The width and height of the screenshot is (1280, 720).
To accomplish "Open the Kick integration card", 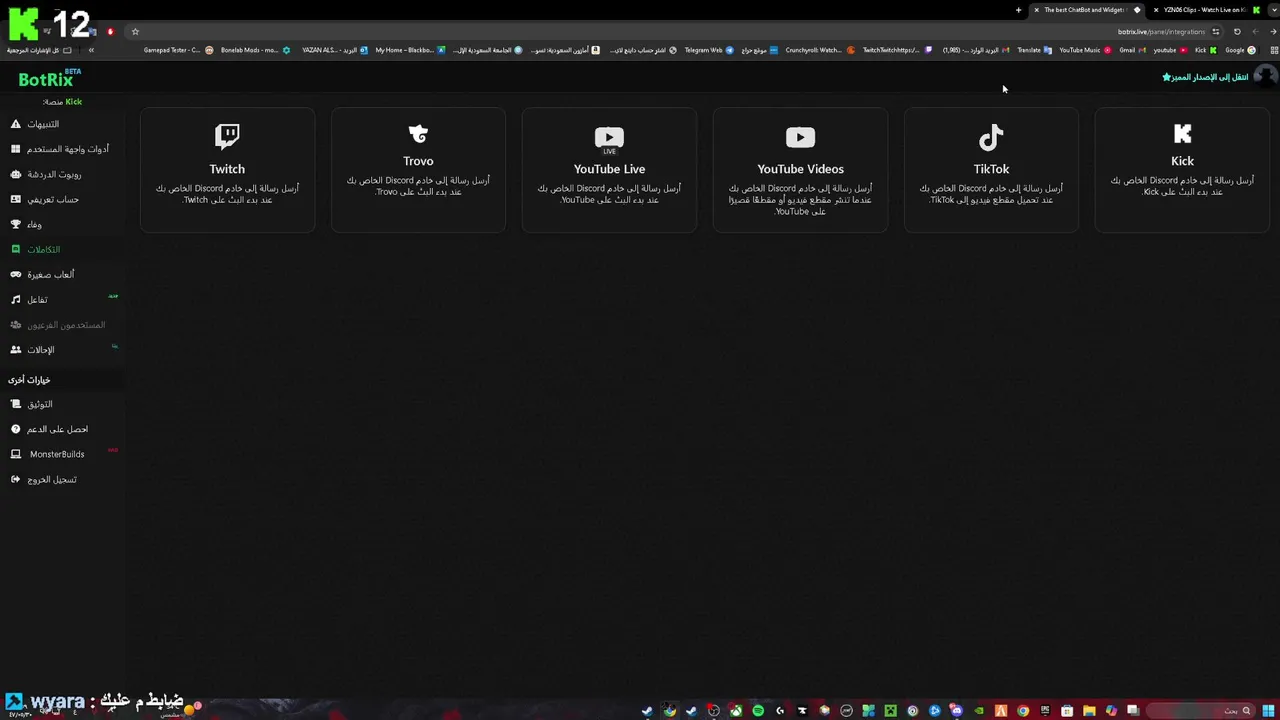I will tap(1182, 170).
